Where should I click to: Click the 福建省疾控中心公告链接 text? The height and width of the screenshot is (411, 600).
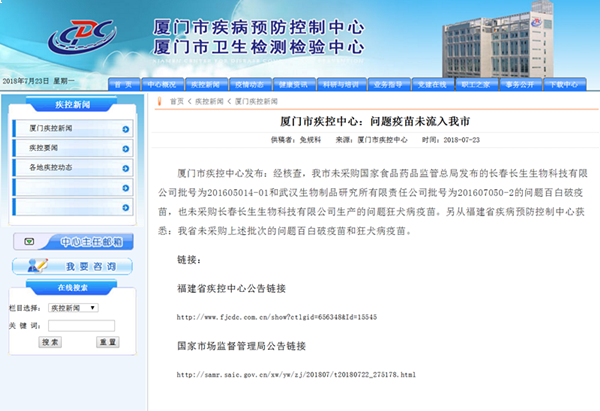pos(232,289)
